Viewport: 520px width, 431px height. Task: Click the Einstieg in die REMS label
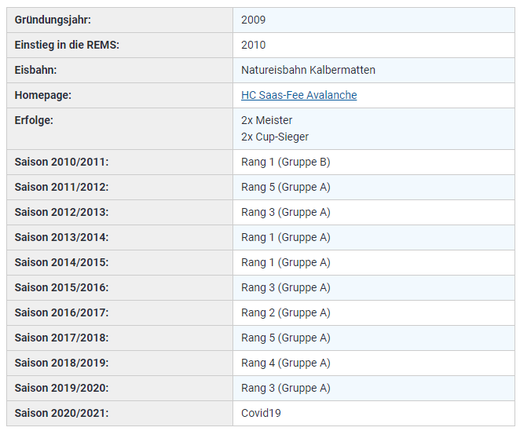(67, 45)
